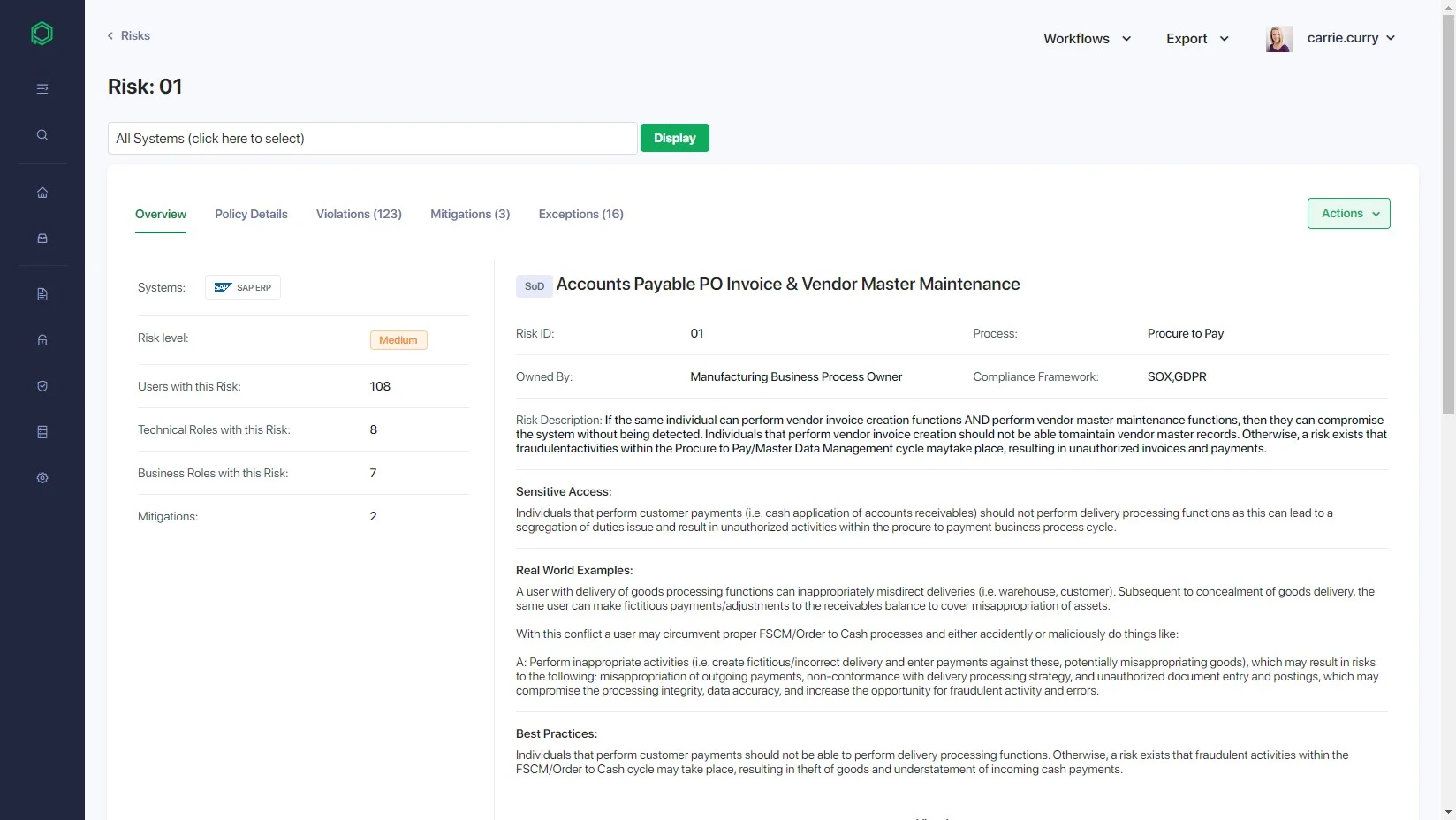Click the Mitigations count 2
This screenshot has width=1456, height=820.
(x=374, y=516)
